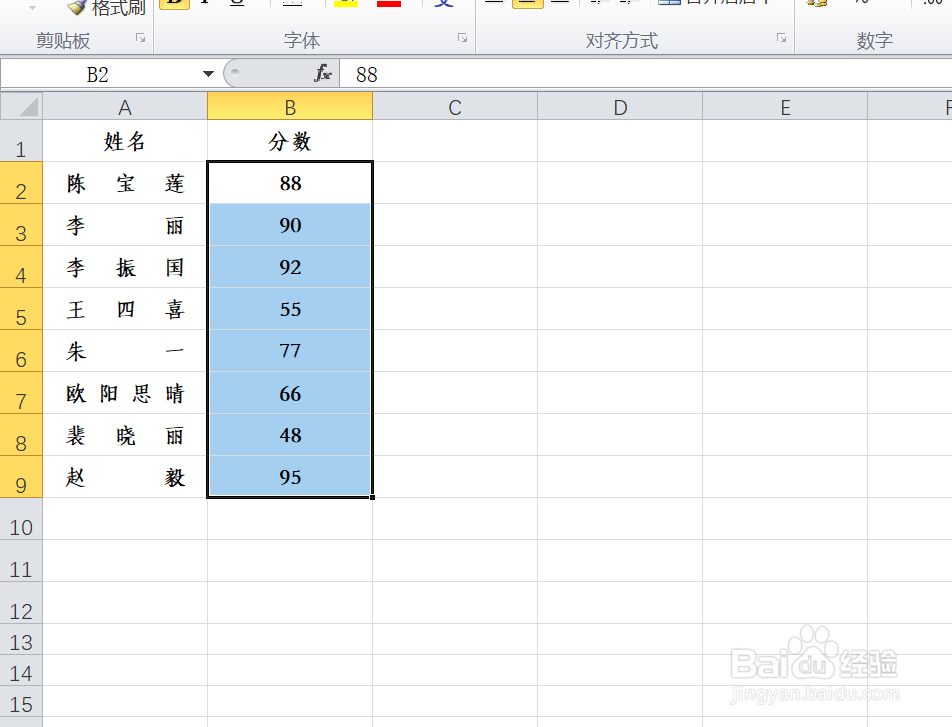Viewport: 952px width, 727px height.
Task: Click the 分数 header cell
Action: pos(290,141)
